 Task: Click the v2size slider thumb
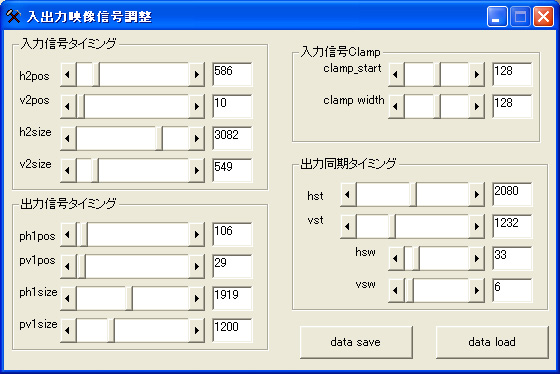pos(95,170)
